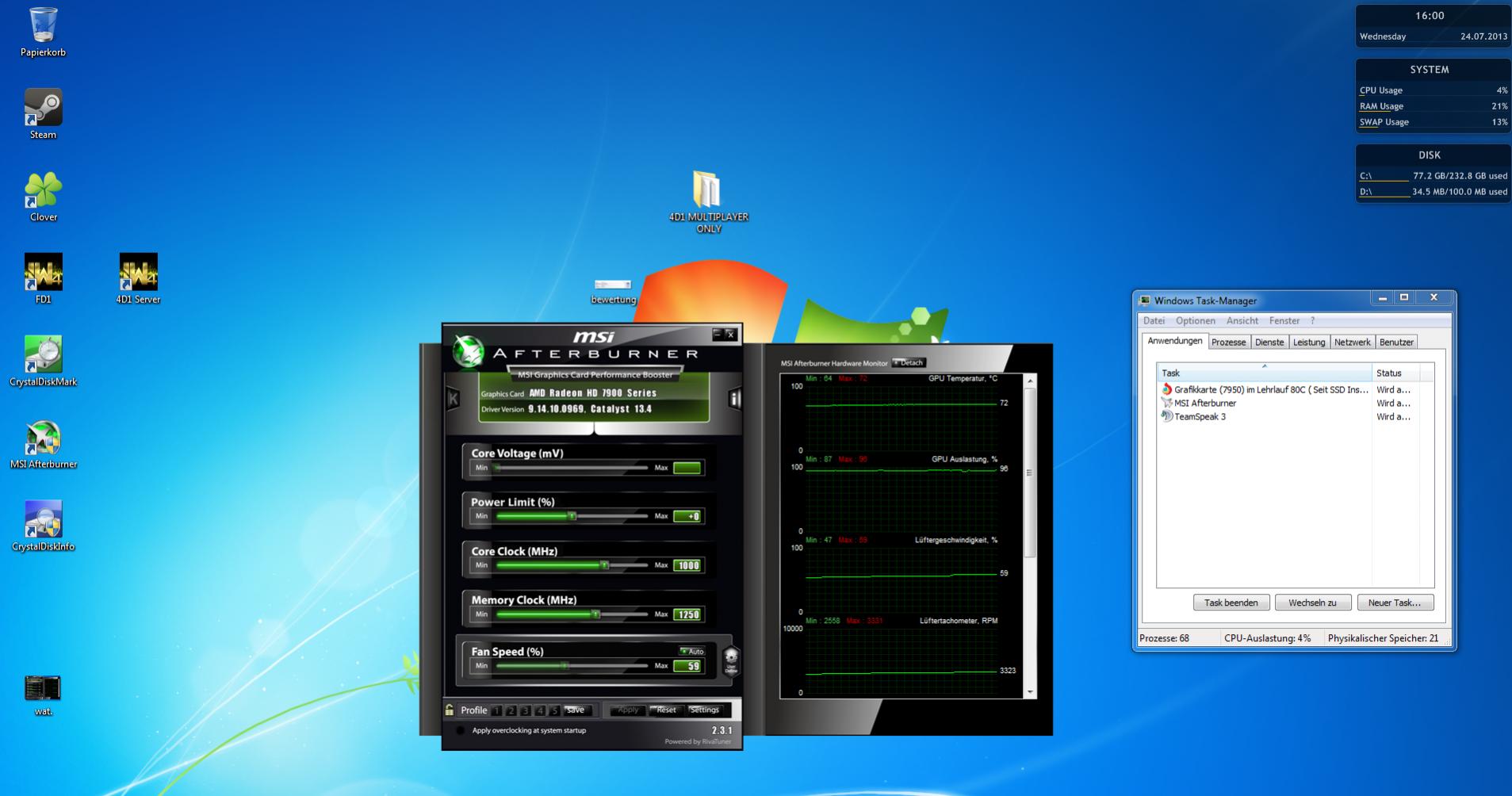This screenshot has width=1512, height=796.
Task: Select the TeamSpeak 3 task icon
Action: click(x=1167, y=416)
